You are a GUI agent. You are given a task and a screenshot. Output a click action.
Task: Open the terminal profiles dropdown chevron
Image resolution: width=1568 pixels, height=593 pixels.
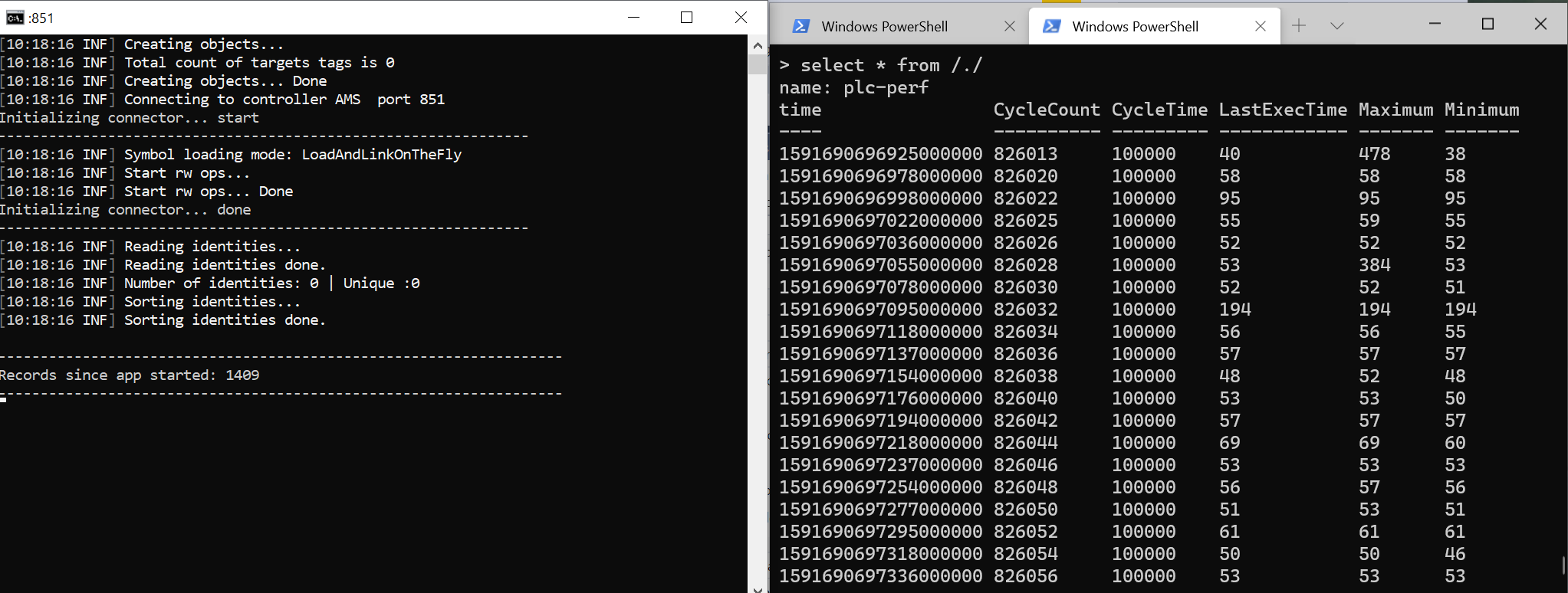tap(1337, 26)
